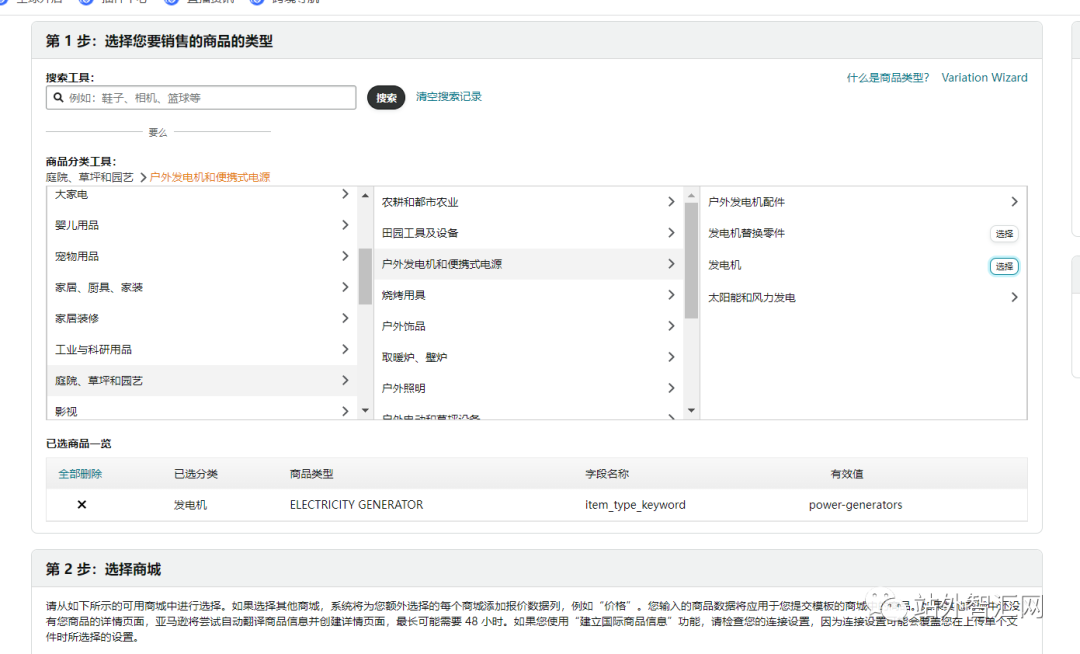Image resolution: width=1080 pixels, height=654 pixels.
Task: Click second column scrollbar down arrow
Action: pyautogui.click(x=692, y=410)
